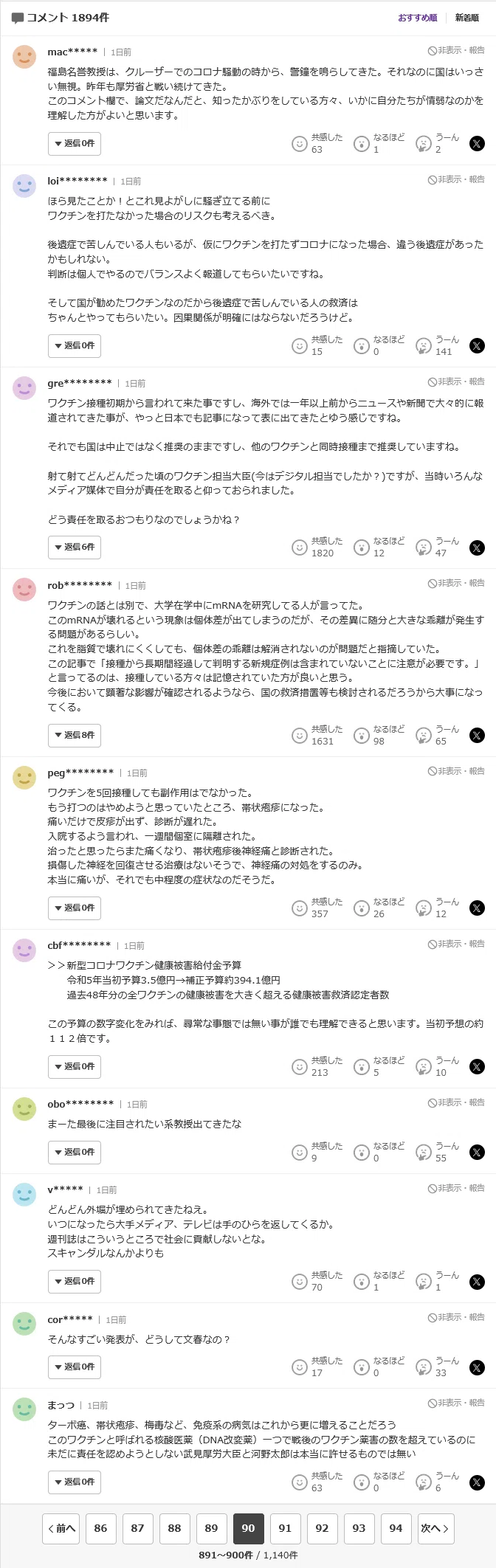496x1568 pixels.
Task: Click the うーん icon on obo******** comment
Action: click(423, 1152)
